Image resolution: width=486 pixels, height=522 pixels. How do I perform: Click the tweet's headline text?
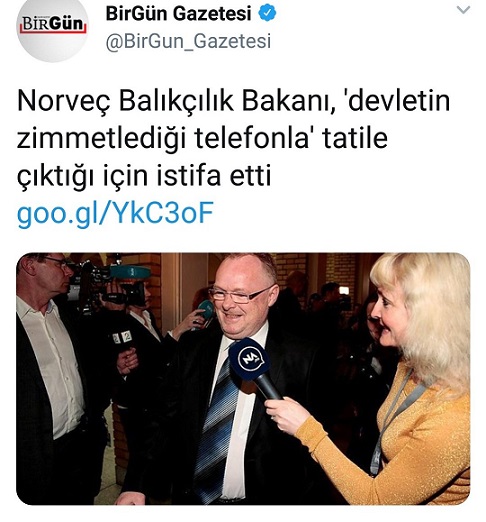click(233, 138)
